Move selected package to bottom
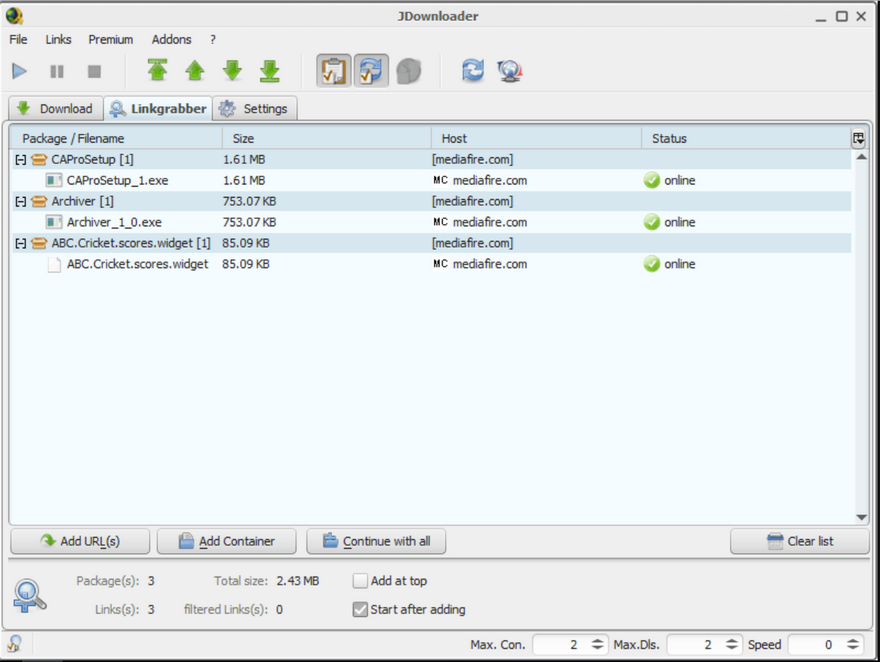880x662 pixels. coord(269,71)
